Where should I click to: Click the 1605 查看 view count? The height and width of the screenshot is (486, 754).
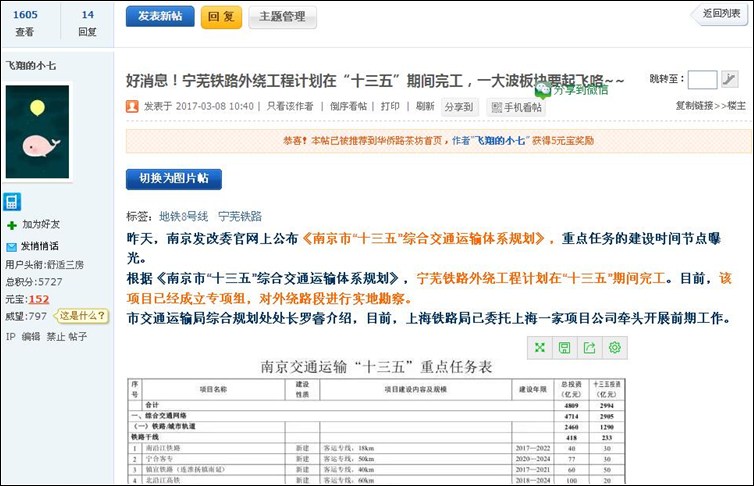click(x=25, y=23)
